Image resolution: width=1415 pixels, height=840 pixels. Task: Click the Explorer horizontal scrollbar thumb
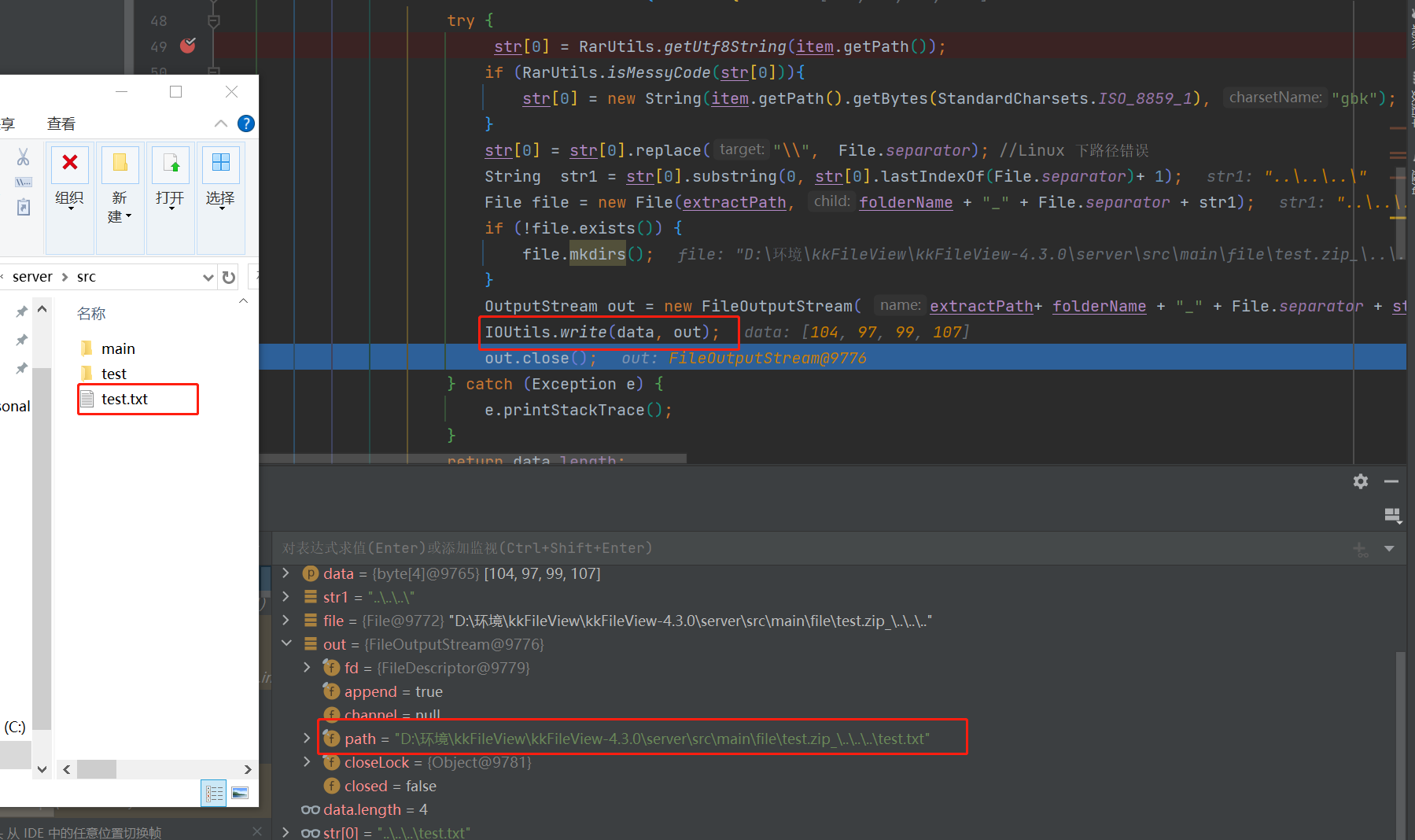[97, 769]
